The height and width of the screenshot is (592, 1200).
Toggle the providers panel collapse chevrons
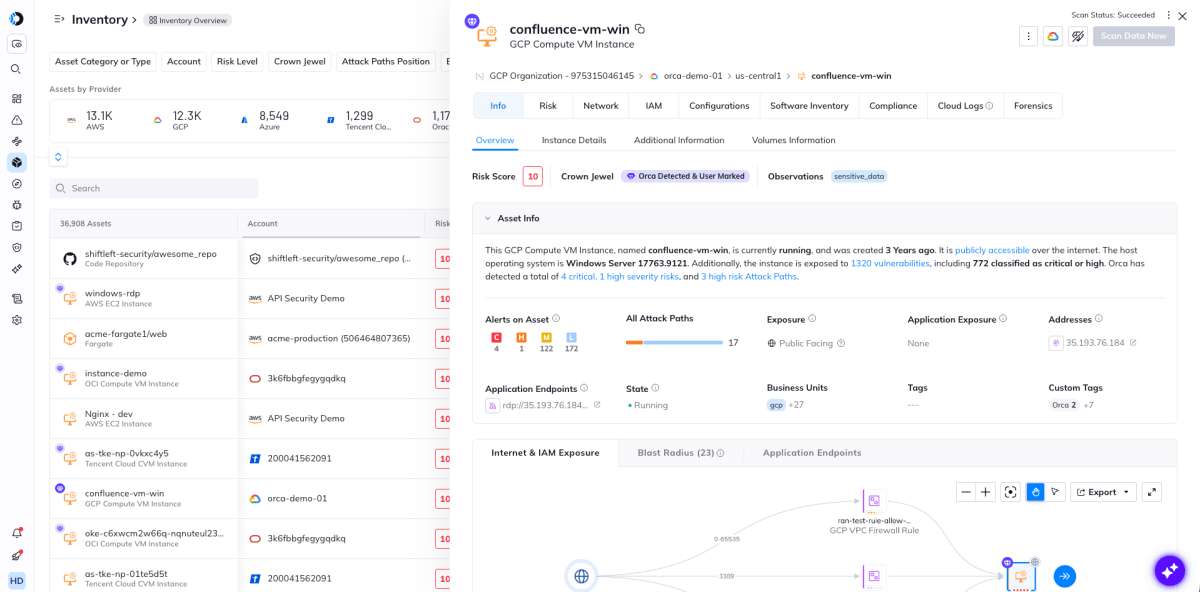tap(58, 157)
